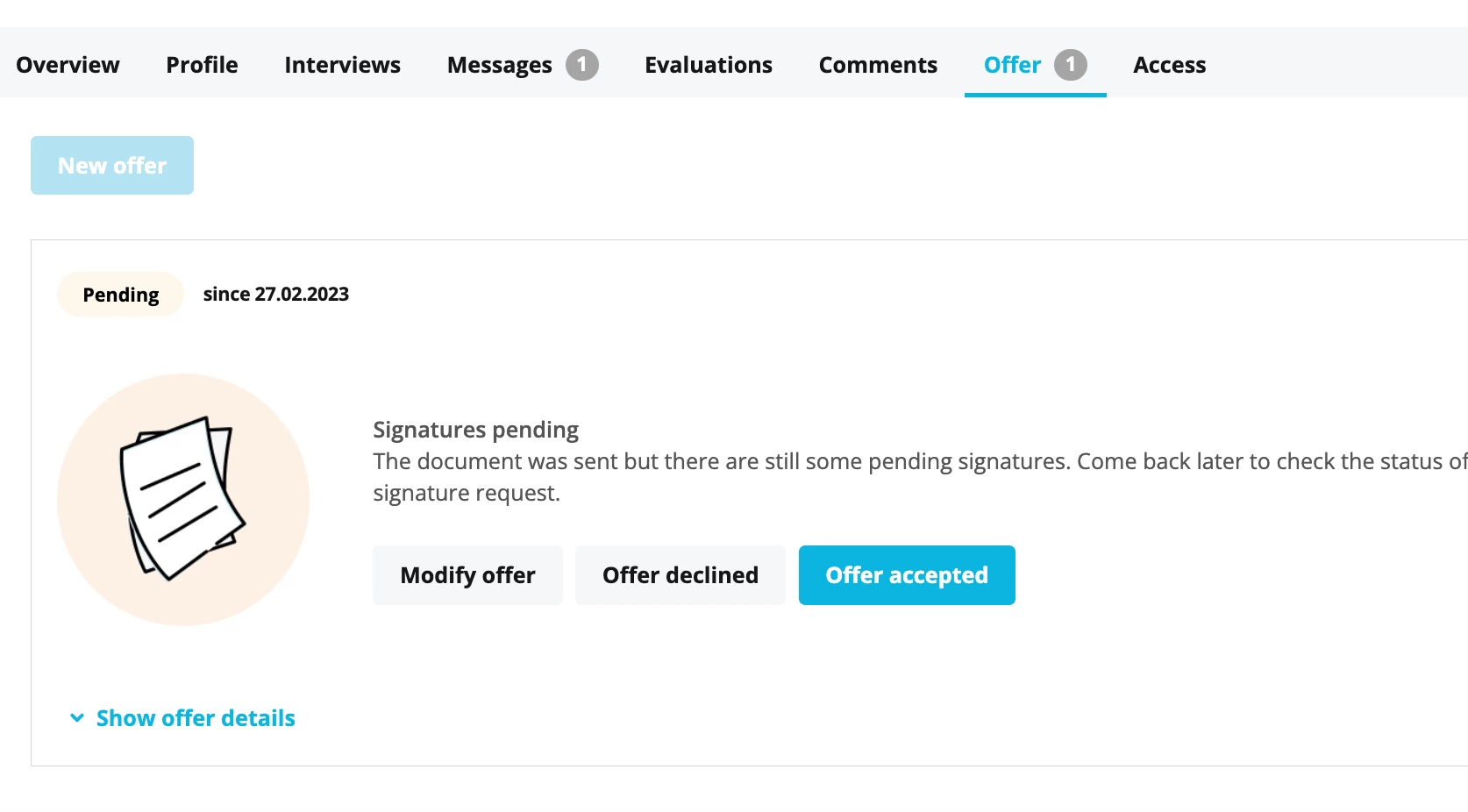Mark the offer as declined
1468x812 pixels.
(x=681, y=575)
